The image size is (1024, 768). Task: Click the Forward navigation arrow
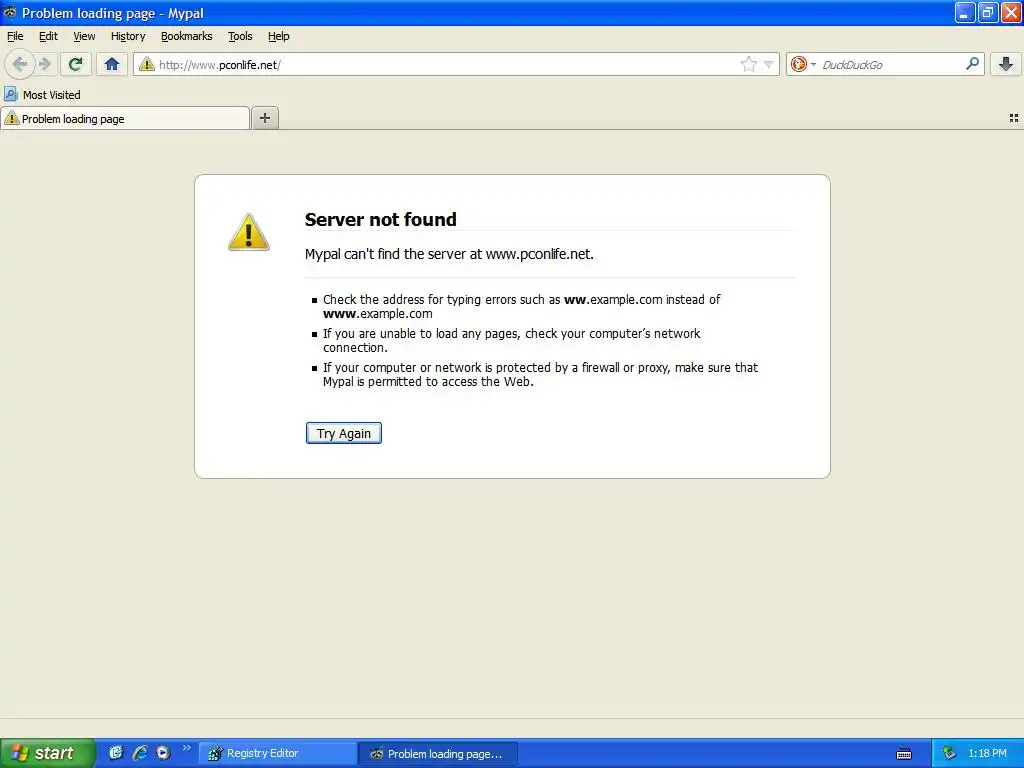45,64
